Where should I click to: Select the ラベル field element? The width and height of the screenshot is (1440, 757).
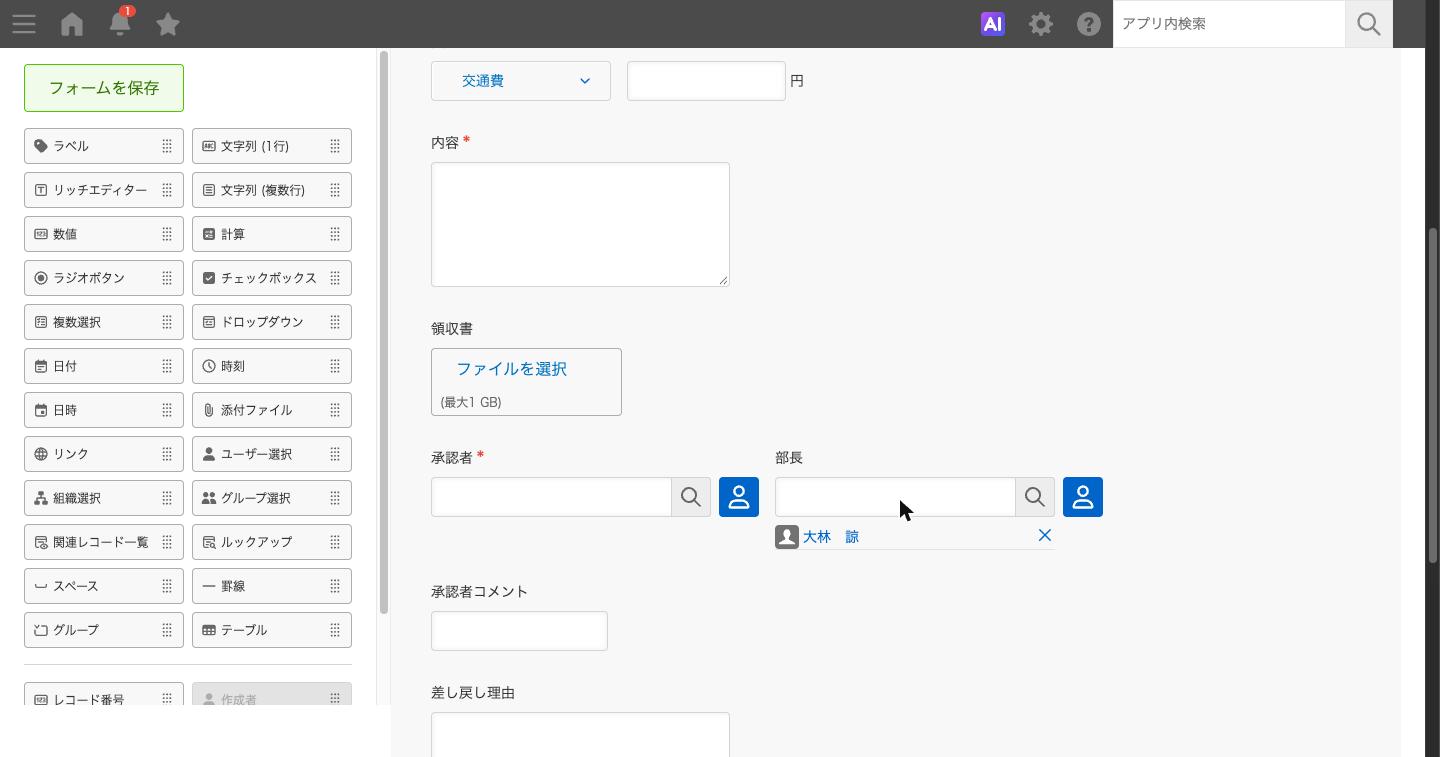point(104,146)
